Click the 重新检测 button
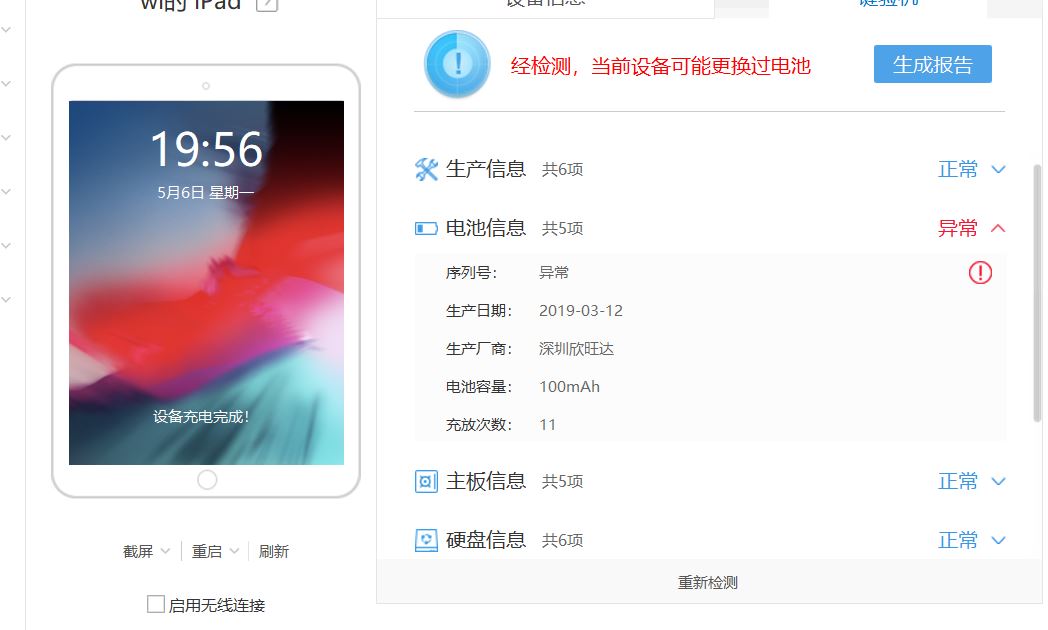 (708, 582)
